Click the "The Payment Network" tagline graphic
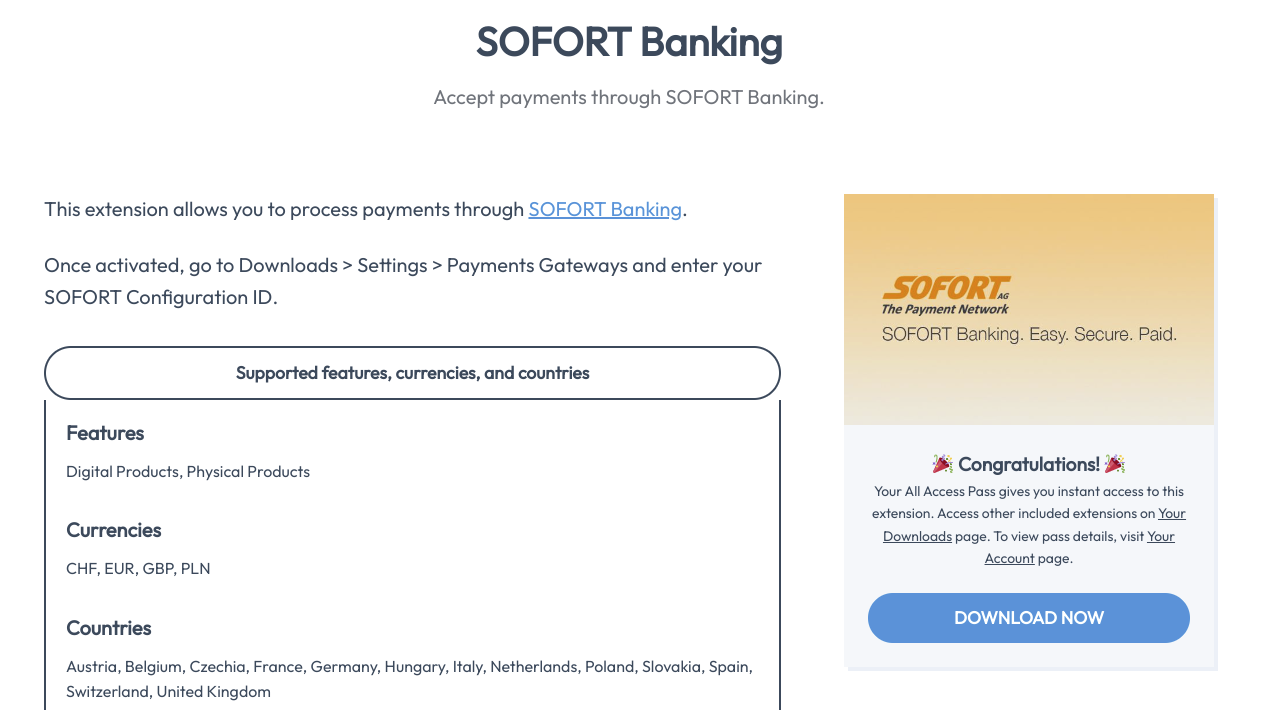The width and height of the screenshot is (1261, 710). (945, 309)
